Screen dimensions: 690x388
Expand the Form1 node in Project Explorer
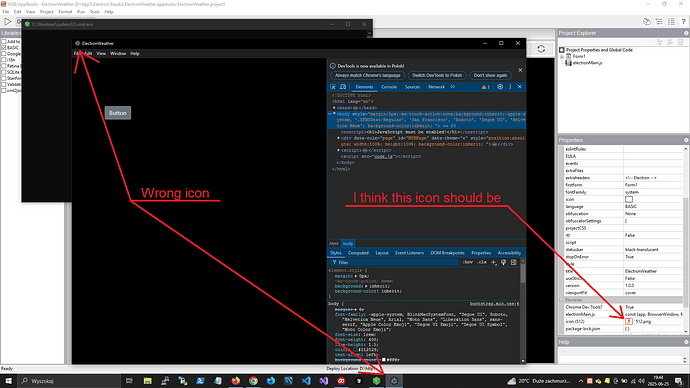click(x=562, y=57)
